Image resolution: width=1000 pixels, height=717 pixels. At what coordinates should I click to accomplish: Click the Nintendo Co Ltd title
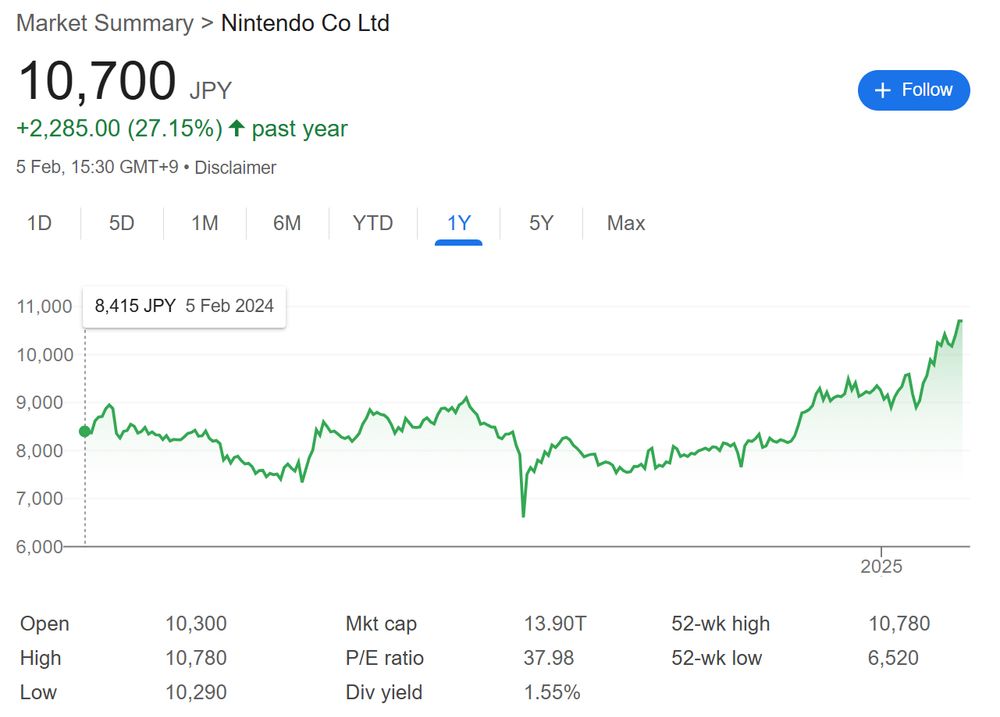click(x=305, y=23)
